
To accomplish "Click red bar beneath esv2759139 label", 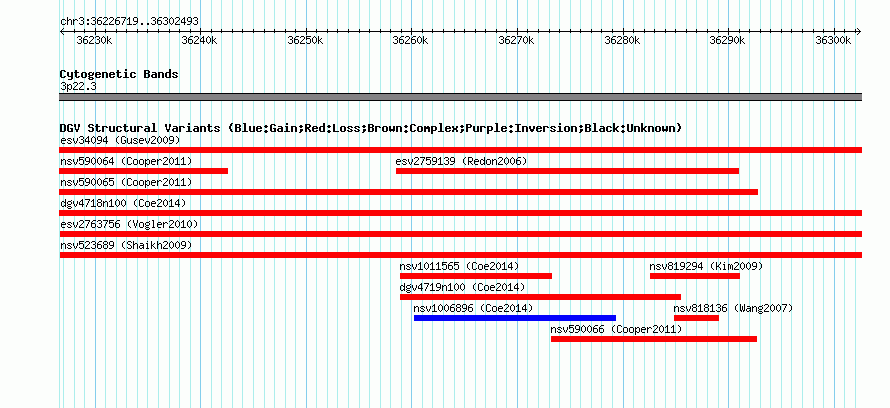I will [568, 171].
